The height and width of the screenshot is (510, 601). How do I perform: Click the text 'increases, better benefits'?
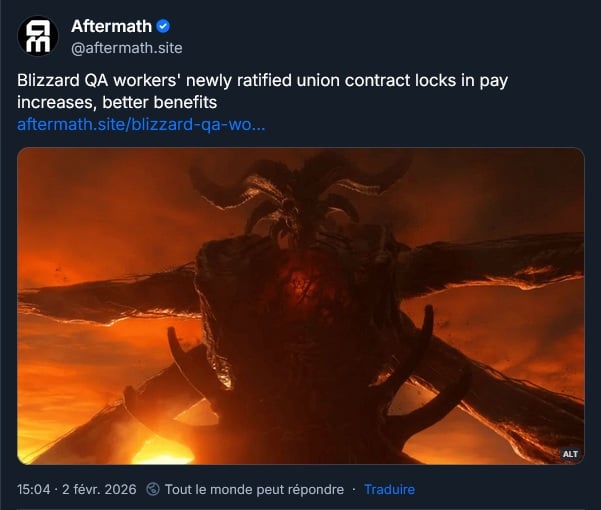click(117, 103)
